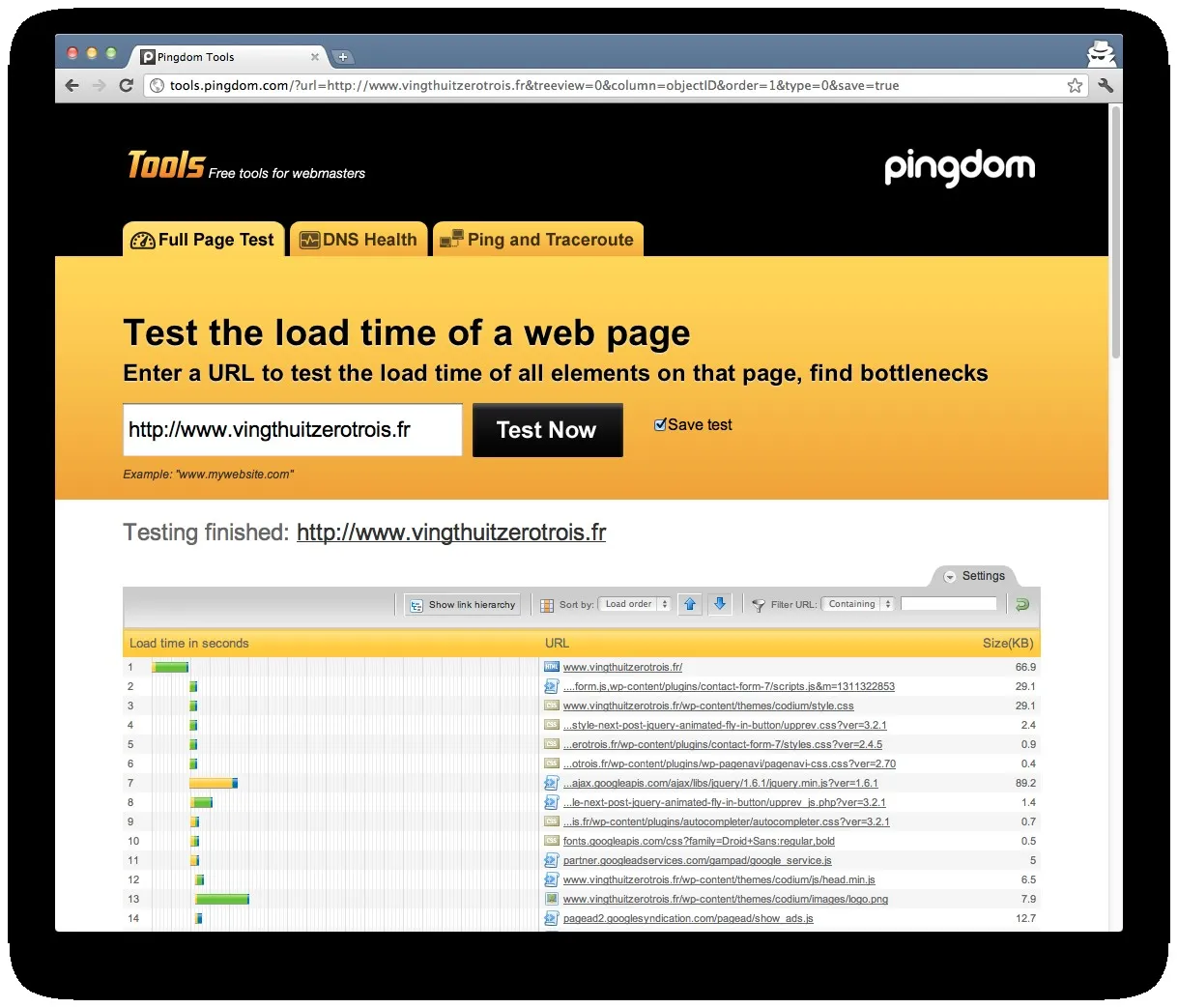This screenshot has height=1008, width=1178.
Task: Open the Sort by Load order dropdown
Action: (636, 604)
